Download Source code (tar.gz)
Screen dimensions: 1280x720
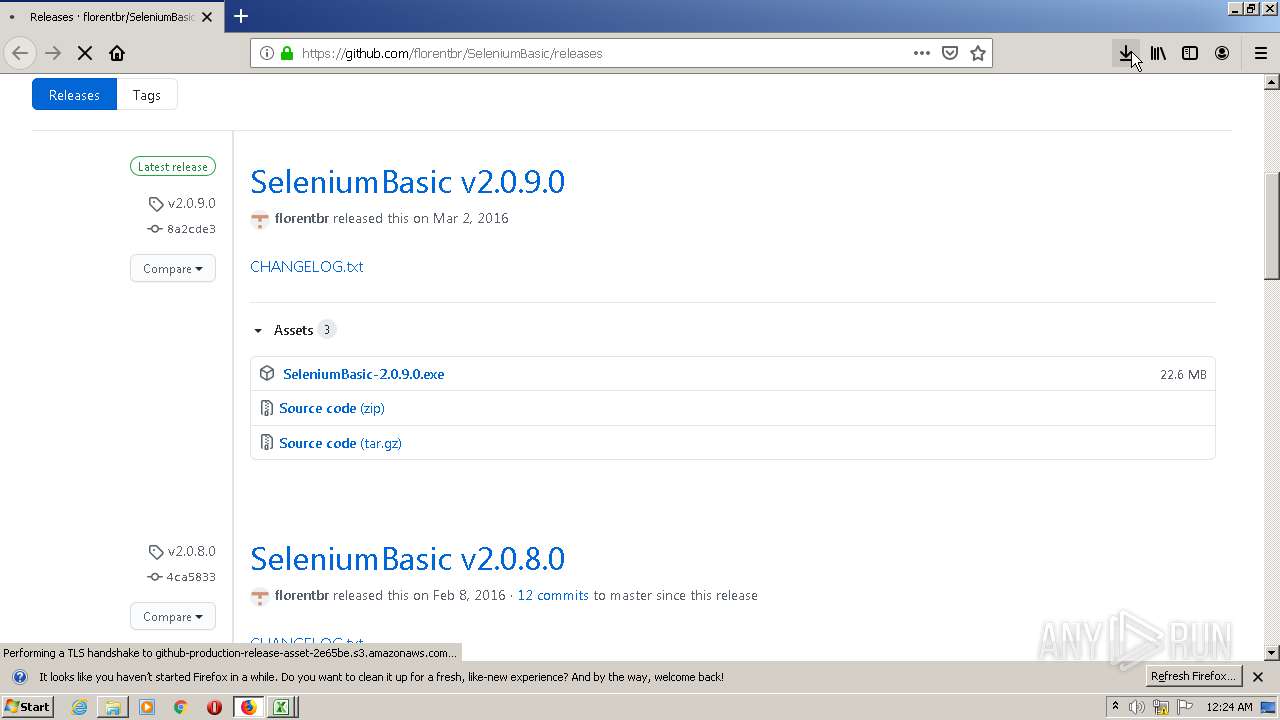340,443
